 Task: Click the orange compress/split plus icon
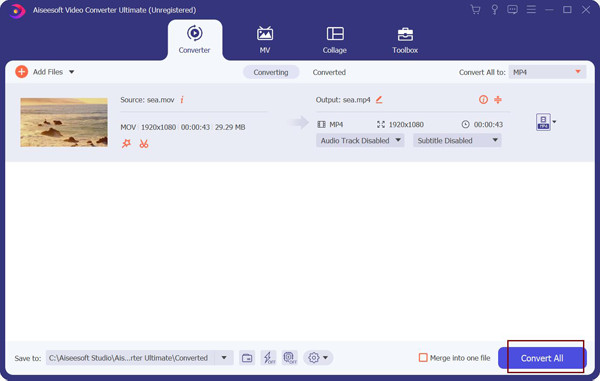(498, 100)
